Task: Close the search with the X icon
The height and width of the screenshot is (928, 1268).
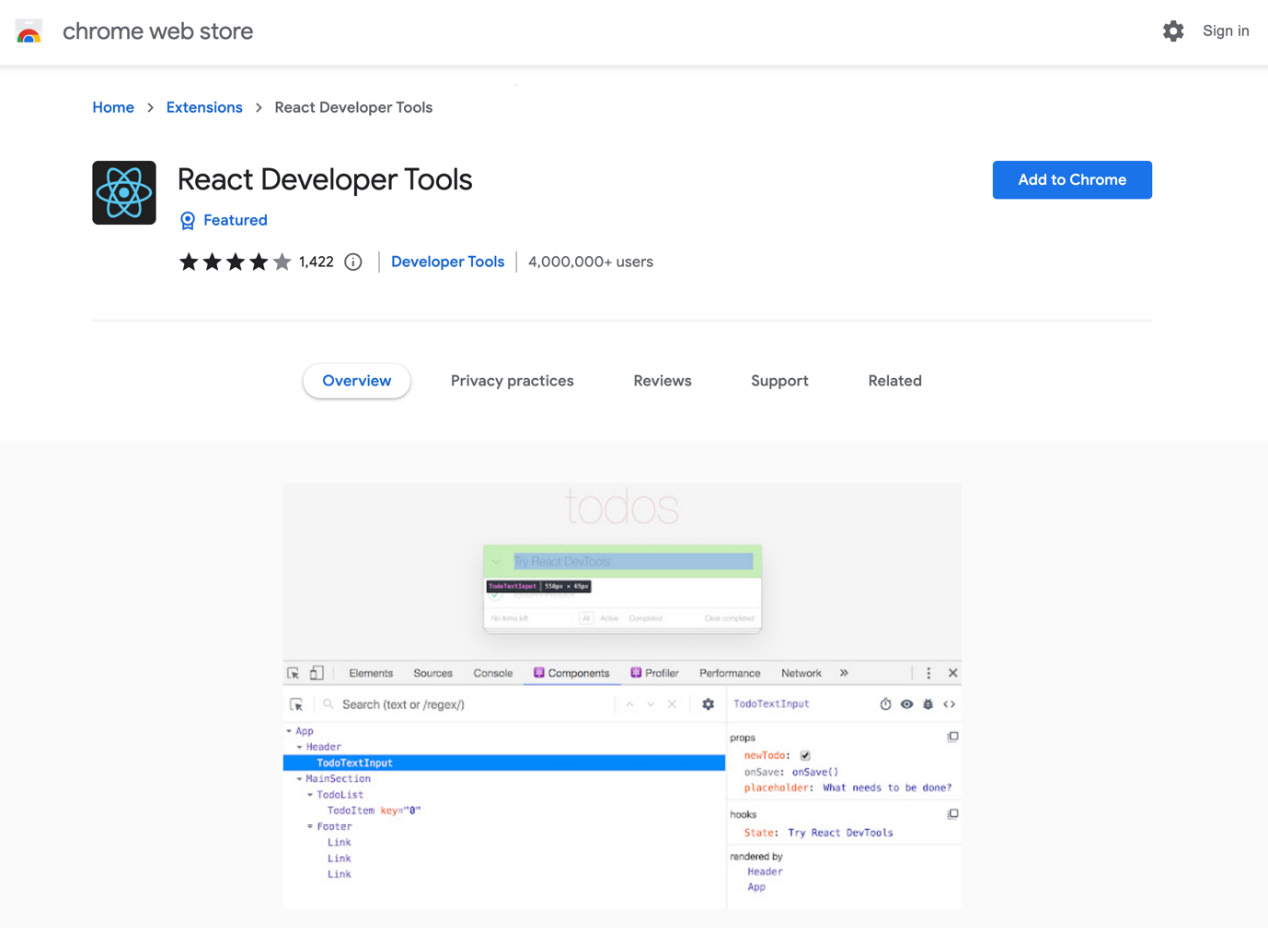Action: (x=670, y=704)
